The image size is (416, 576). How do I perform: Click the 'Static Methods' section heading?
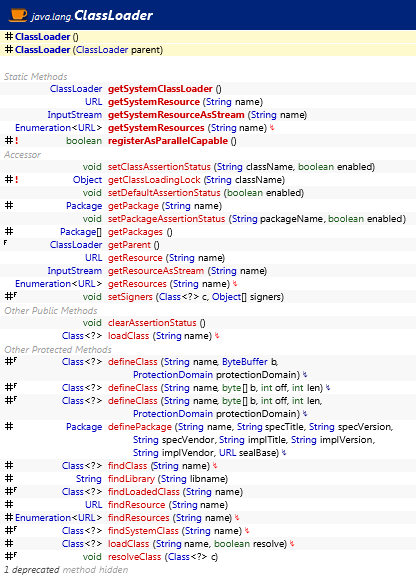point(36,77)
